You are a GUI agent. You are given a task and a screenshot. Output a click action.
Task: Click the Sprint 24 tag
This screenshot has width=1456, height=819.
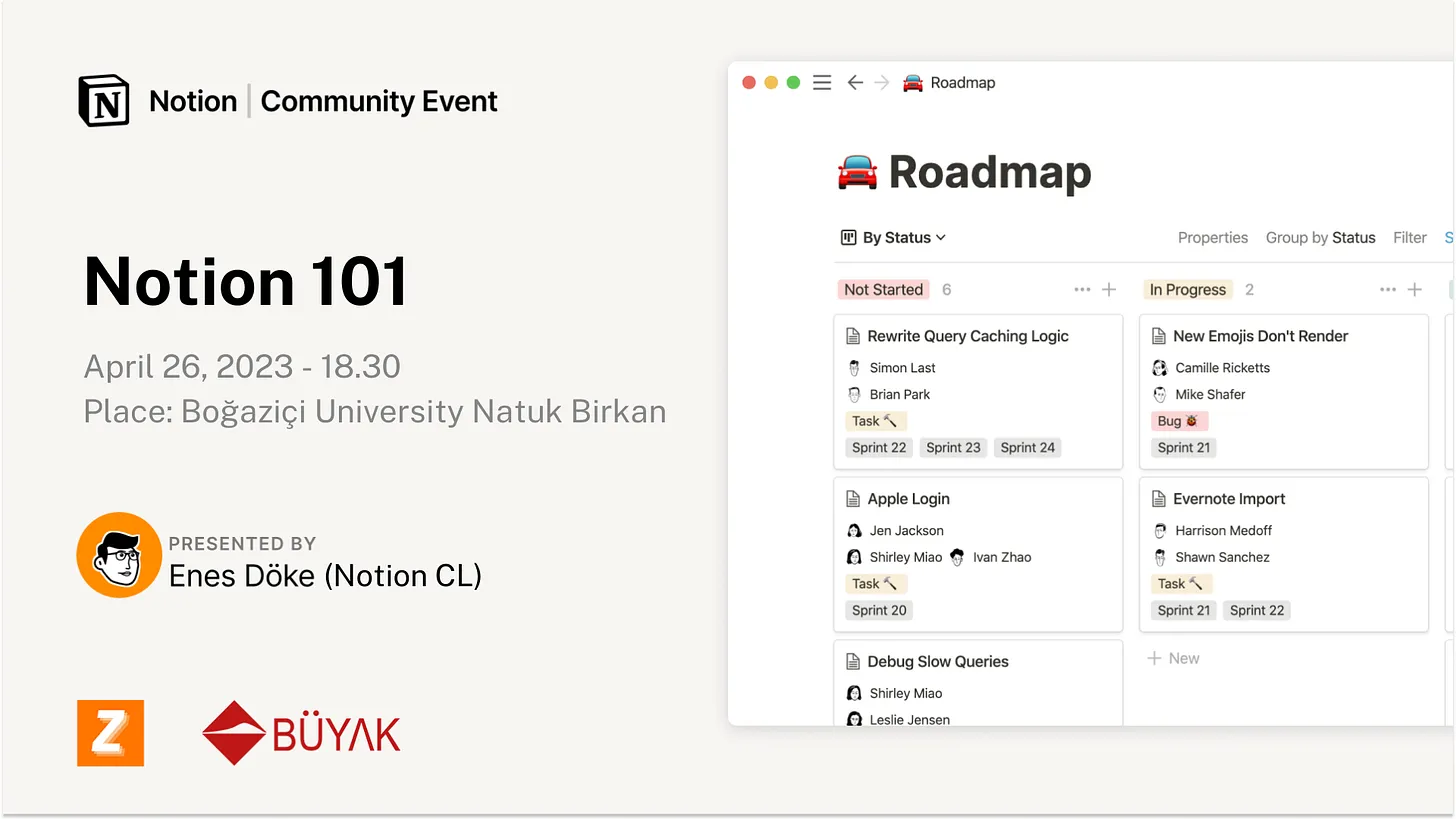1028,448
